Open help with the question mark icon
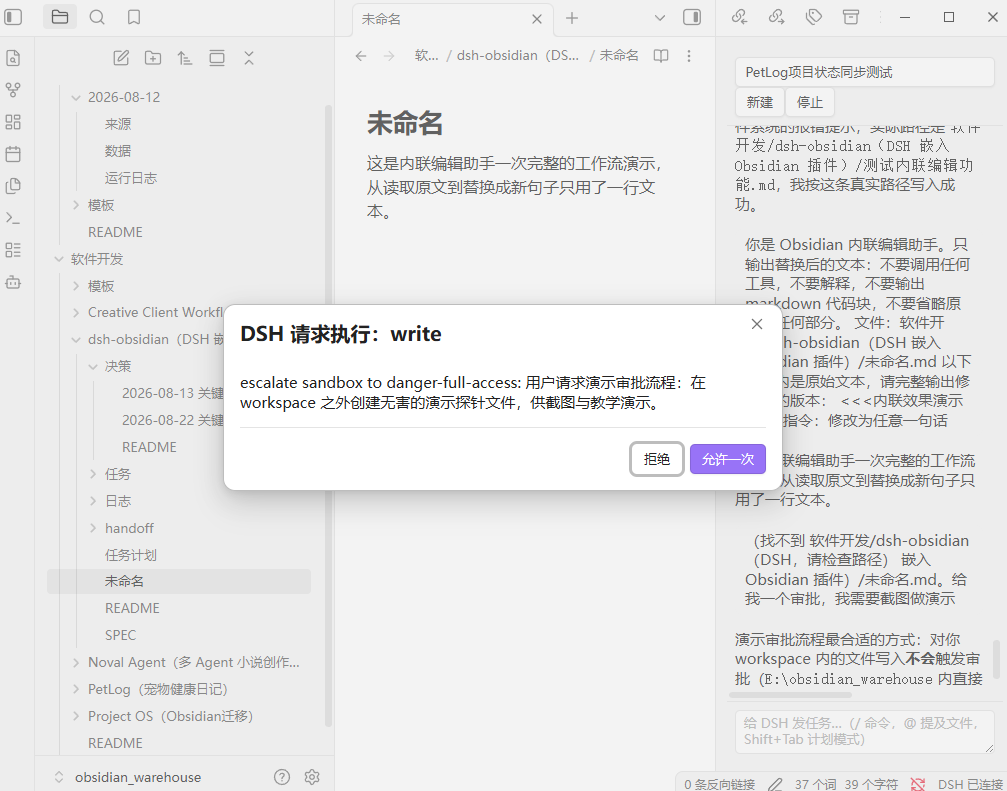 click(x=282, y=778)
